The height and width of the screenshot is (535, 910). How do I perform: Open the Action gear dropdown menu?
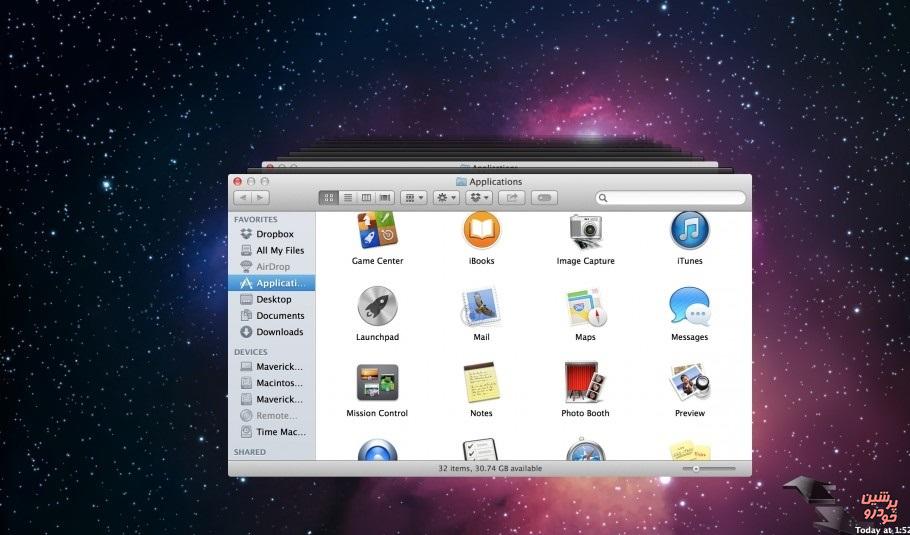pyautogui.click(x=446, y=198)
